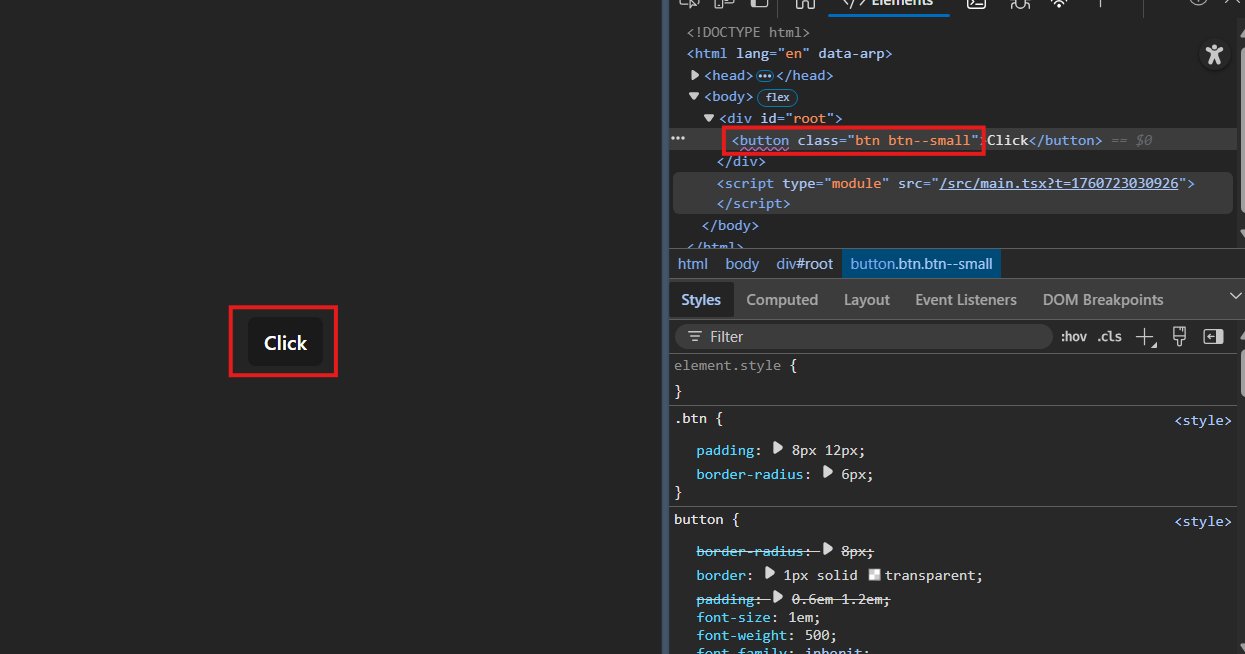Select the html lang en row
The width and height of the screenshot is (1245, 654).
point(789,54)
